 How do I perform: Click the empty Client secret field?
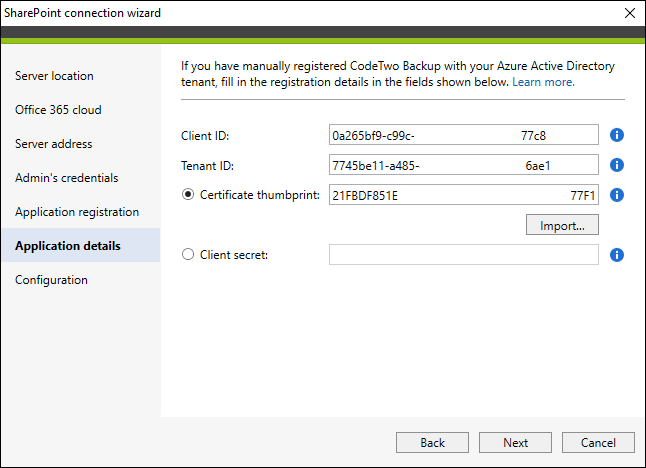click(x=463, y=255)
